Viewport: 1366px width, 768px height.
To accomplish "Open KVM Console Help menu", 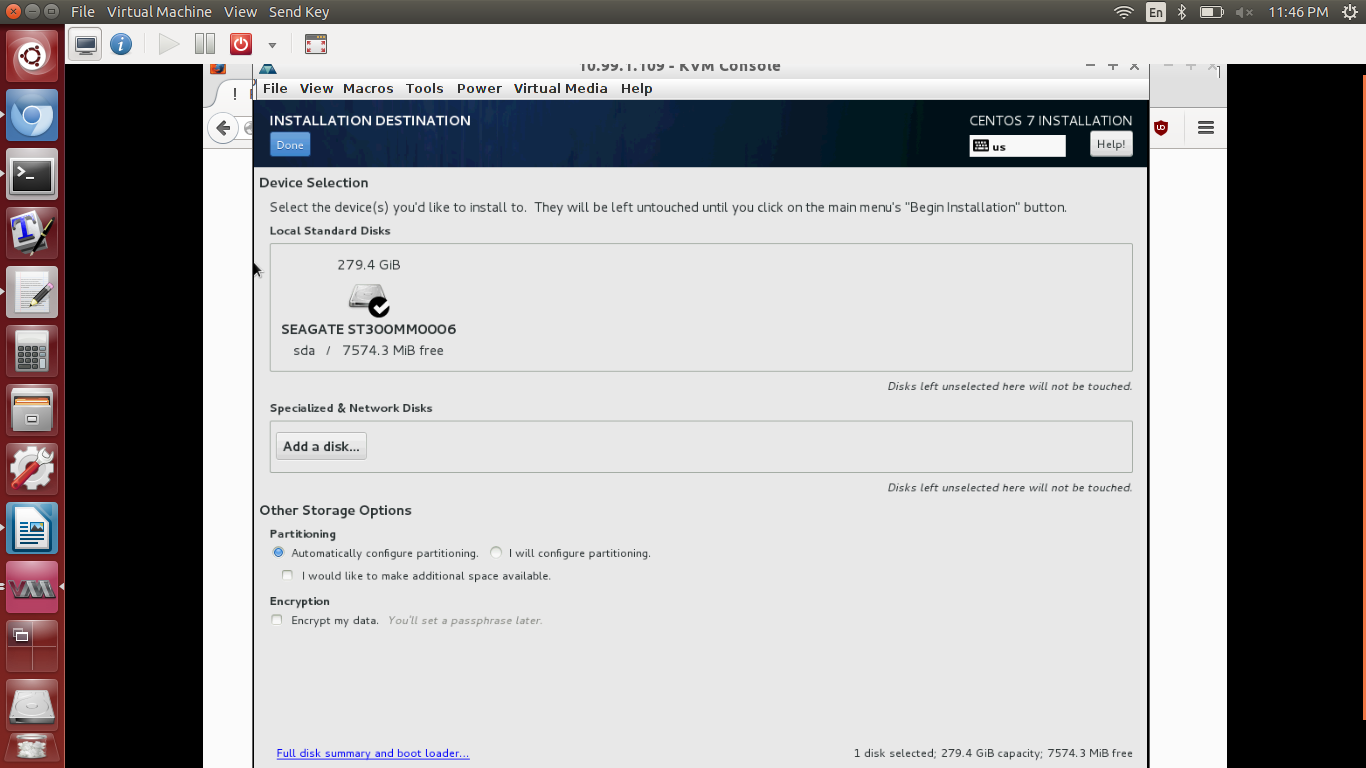I will click(636, 88).
